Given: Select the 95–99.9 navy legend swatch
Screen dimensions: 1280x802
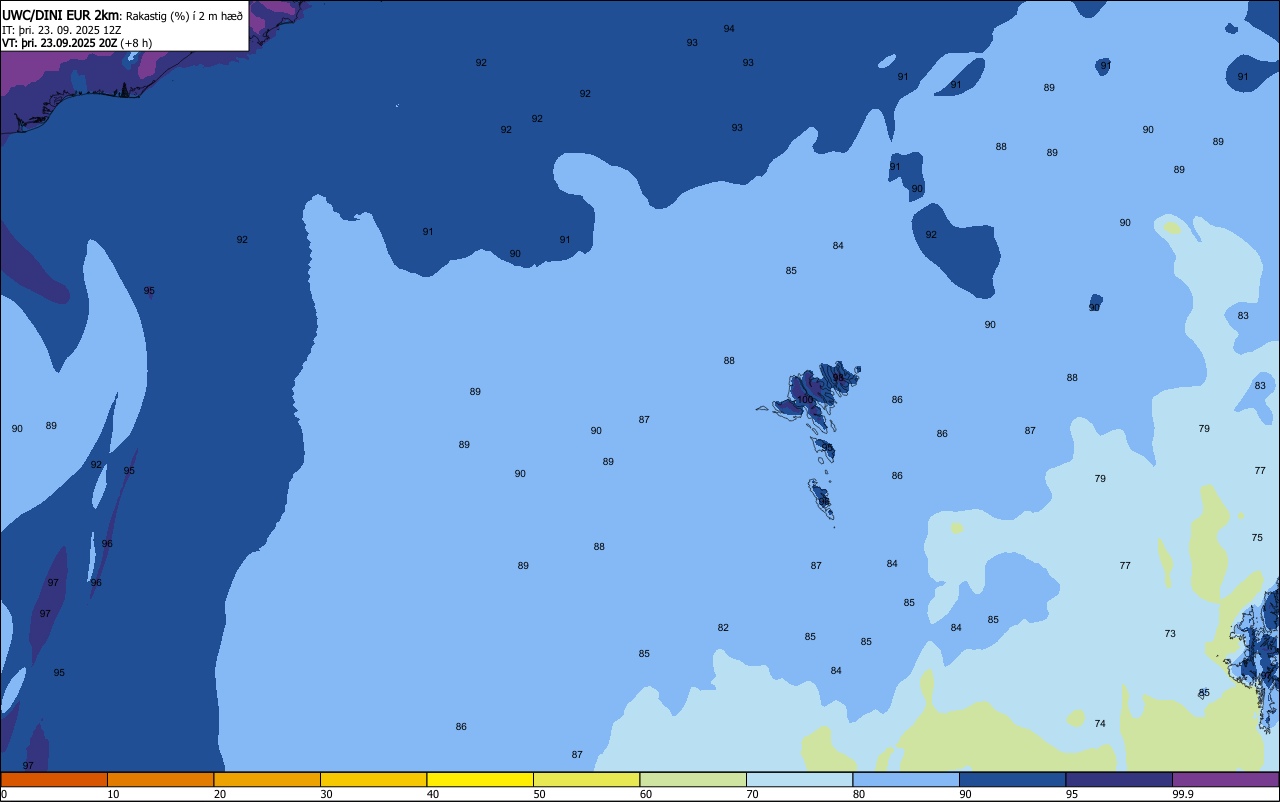Looking at the screenshot, I should tap(1119, 779).
